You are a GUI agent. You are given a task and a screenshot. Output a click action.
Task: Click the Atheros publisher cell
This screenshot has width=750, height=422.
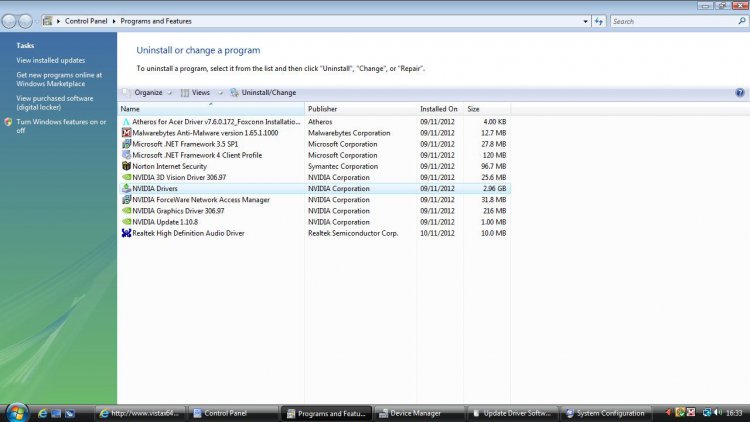click(320, 122)
